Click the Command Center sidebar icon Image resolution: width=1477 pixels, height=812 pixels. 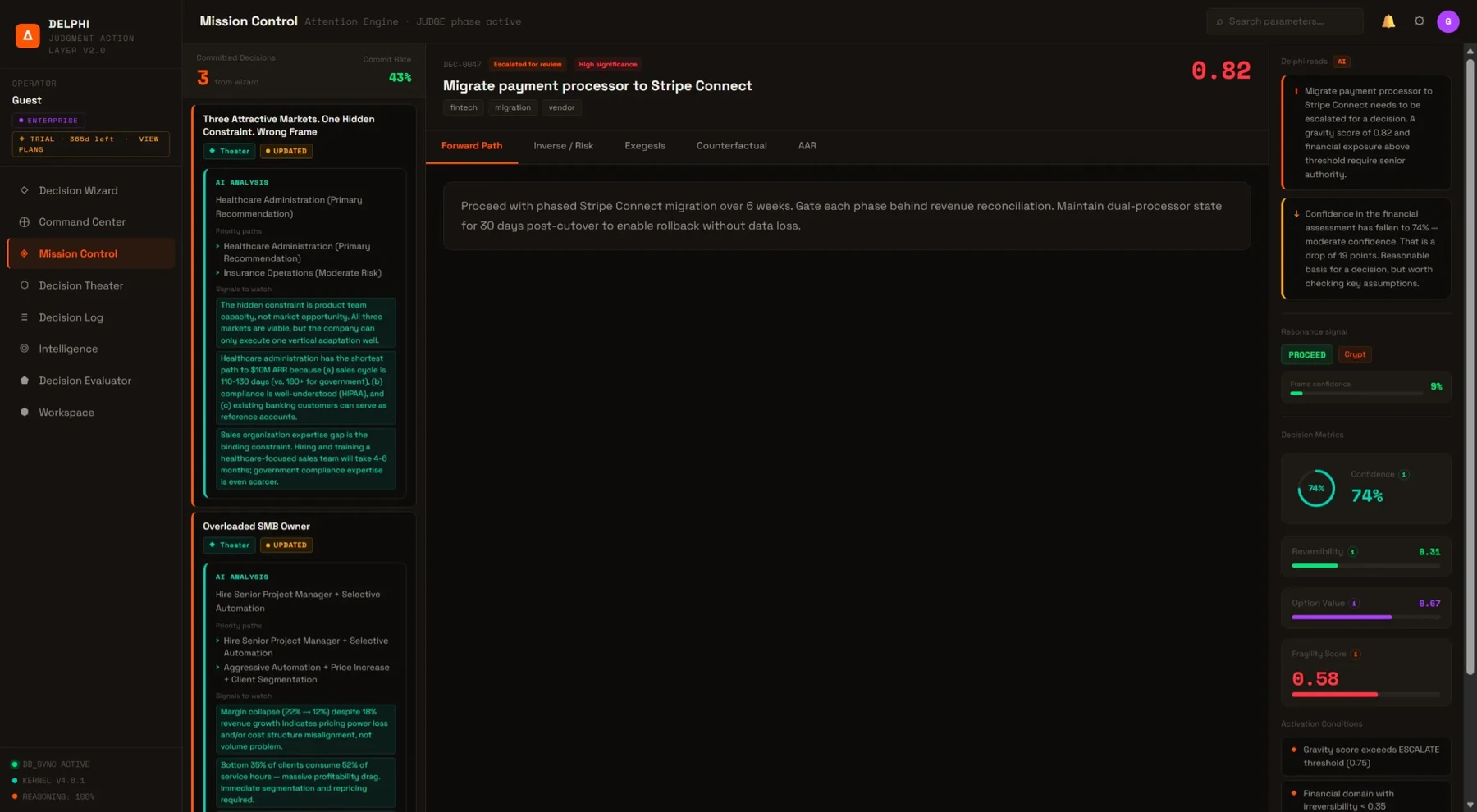click(x=24, y=222)
